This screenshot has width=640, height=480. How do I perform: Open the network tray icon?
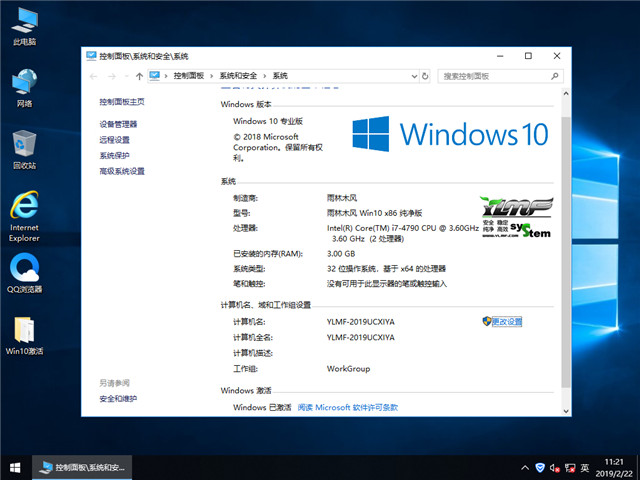click(570, 468)
